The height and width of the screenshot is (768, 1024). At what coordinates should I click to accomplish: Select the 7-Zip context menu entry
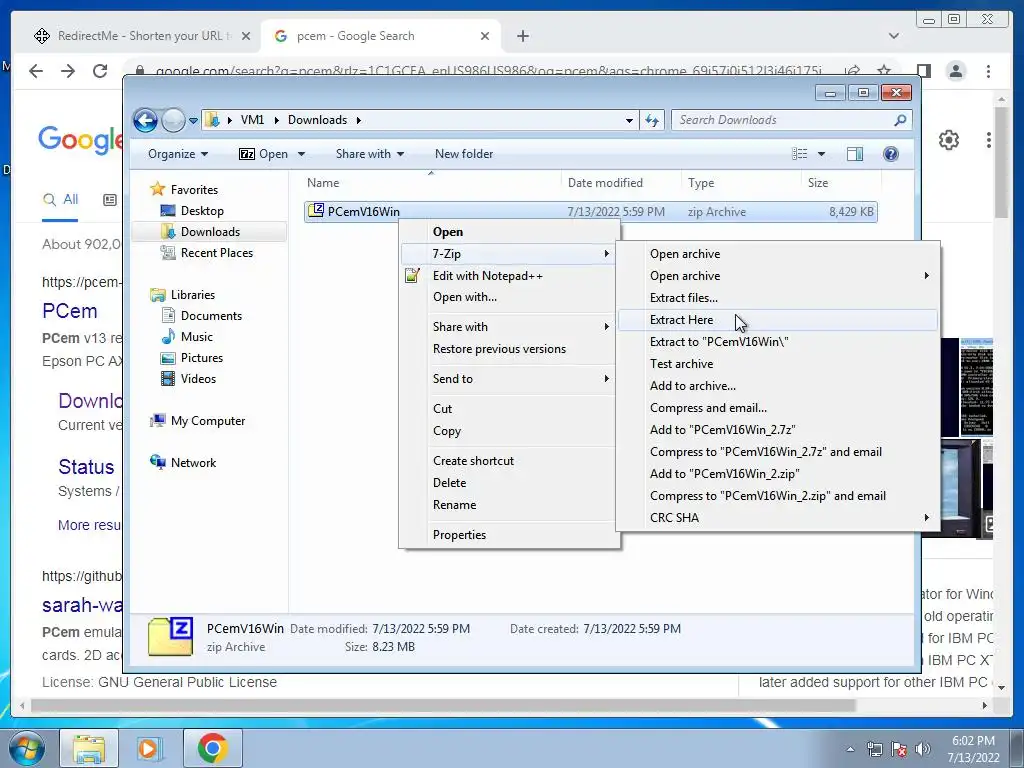[509, 253]
